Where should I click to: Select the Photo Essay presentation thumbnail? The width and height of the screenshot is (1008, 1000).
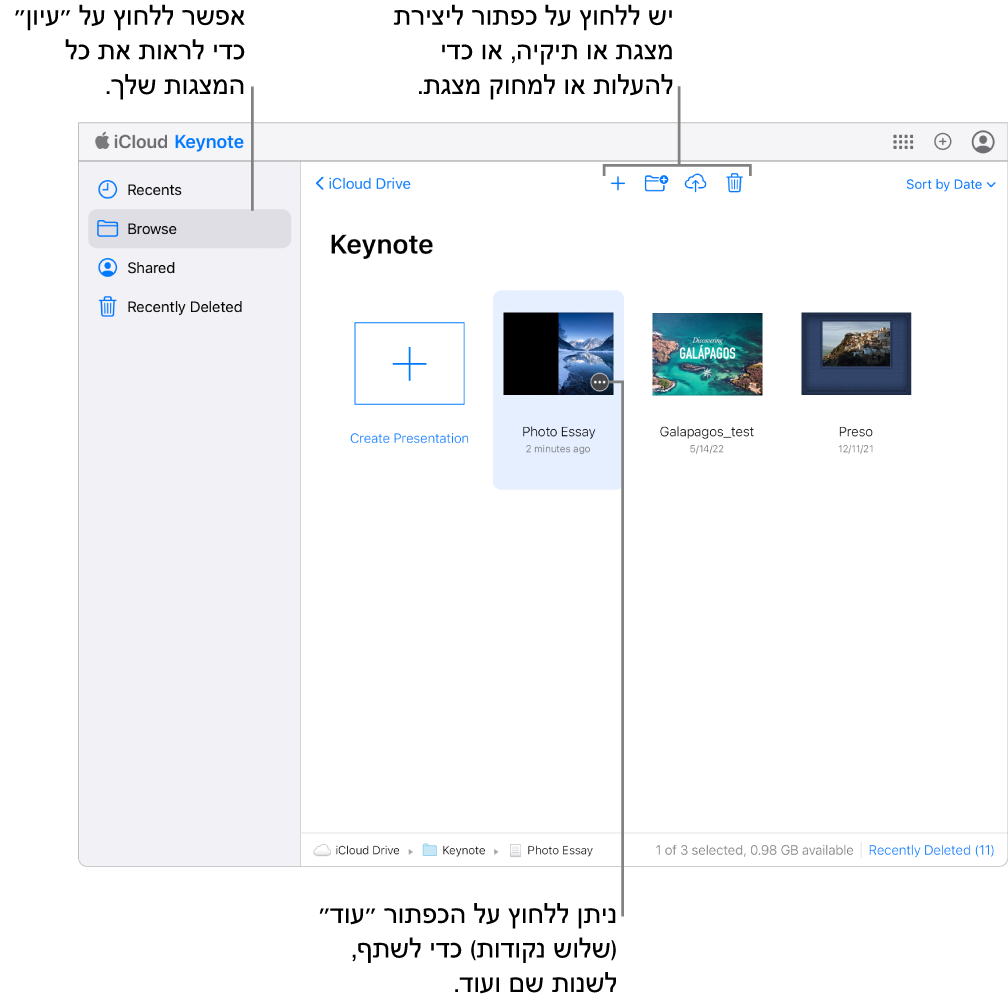pyautogui.click(x=558, y=353)
